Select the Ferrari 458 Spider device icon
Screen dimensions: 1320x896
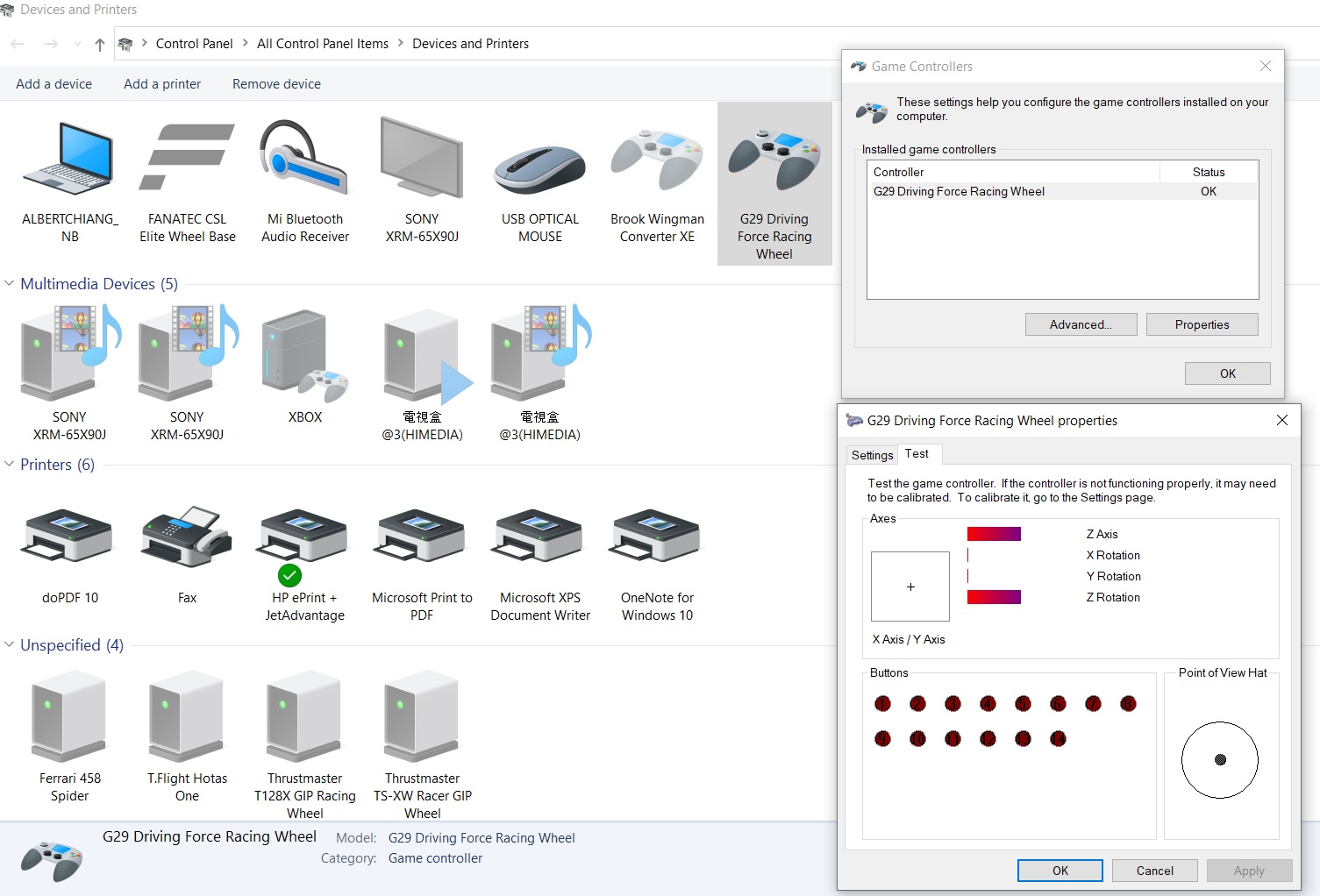point(69,717)
